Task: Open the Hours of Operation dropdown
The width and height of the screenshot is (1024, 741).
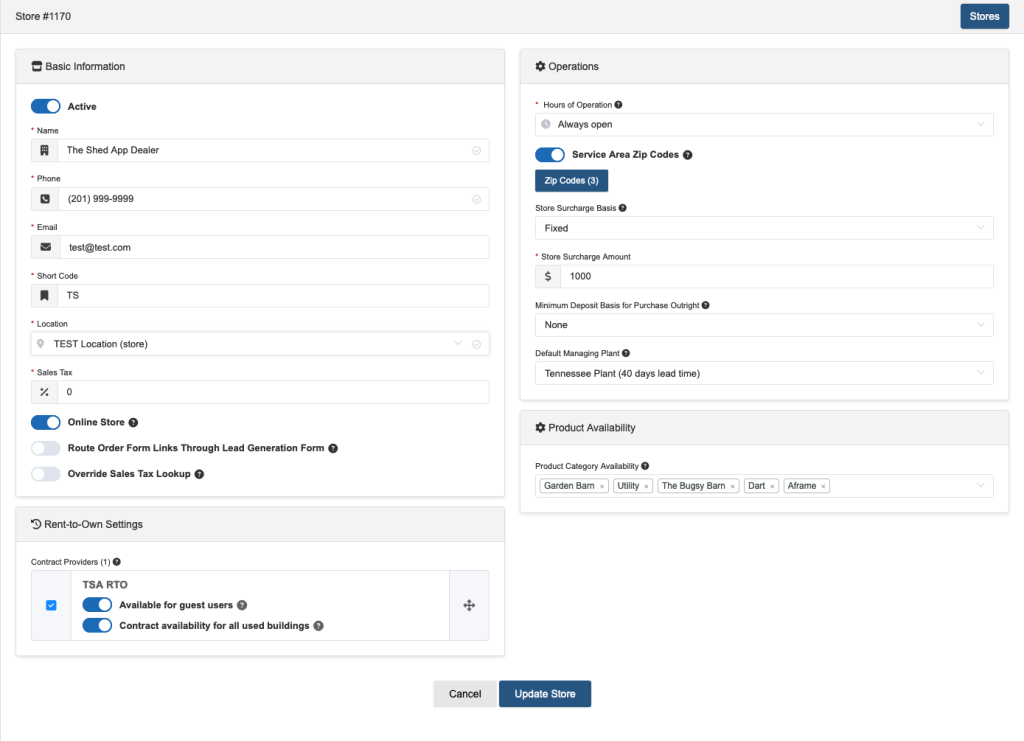Action: tap(764, 125)
